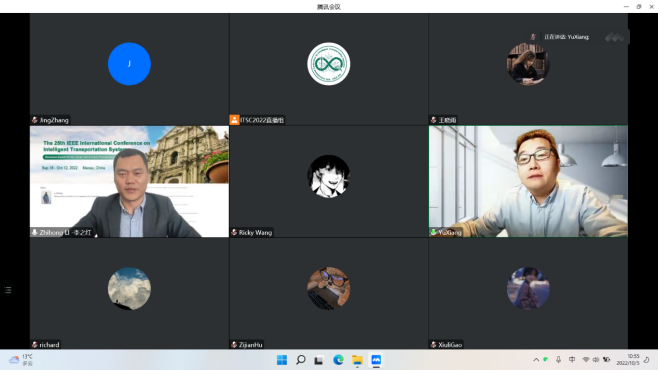Viewport: 658px width, 370px height.
Task: Click the 'ITSC2022' name label
Action: click(x=262, y=120)
